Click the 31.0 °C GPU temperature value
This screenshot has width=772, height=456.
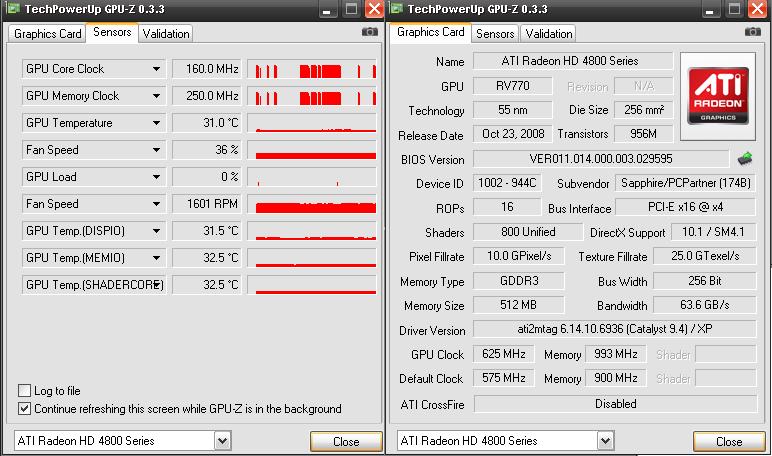[207, 123]
